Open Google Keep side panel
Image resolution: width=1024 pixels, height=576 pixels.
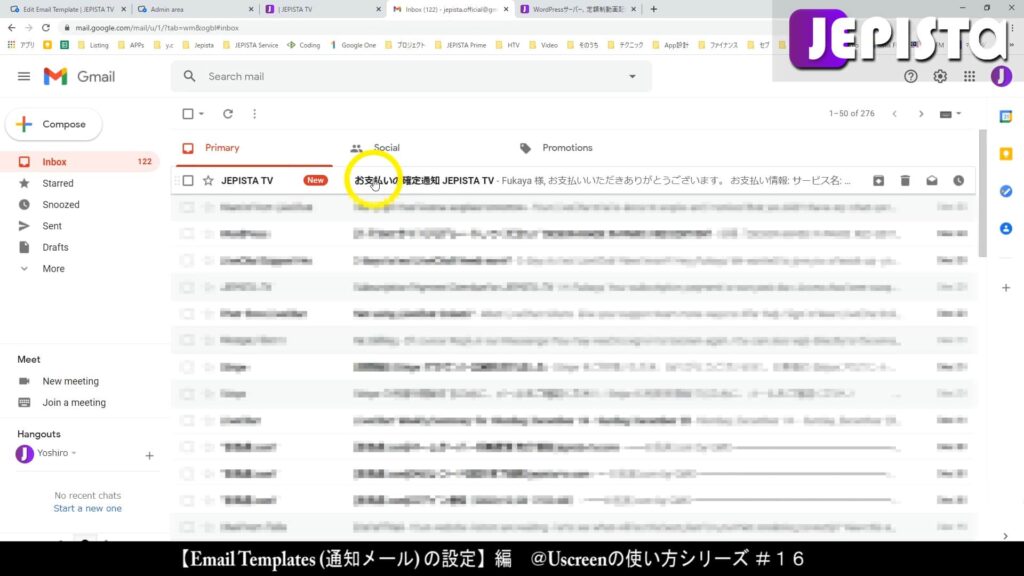(1006, 153)
